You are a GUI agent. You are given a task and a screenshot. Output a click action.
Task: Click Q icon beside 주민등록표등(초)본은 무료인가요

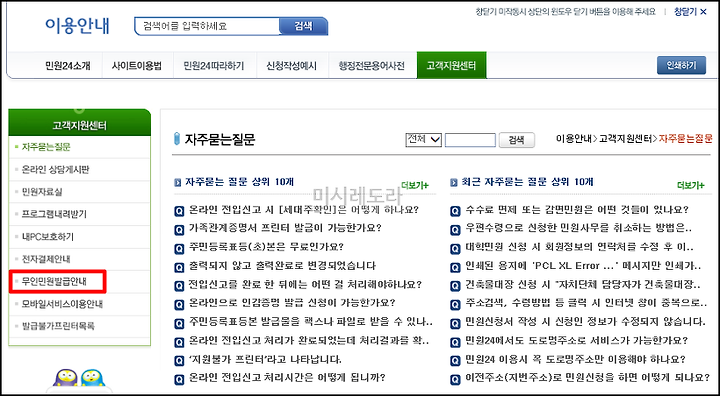click(x=179, y=249)
